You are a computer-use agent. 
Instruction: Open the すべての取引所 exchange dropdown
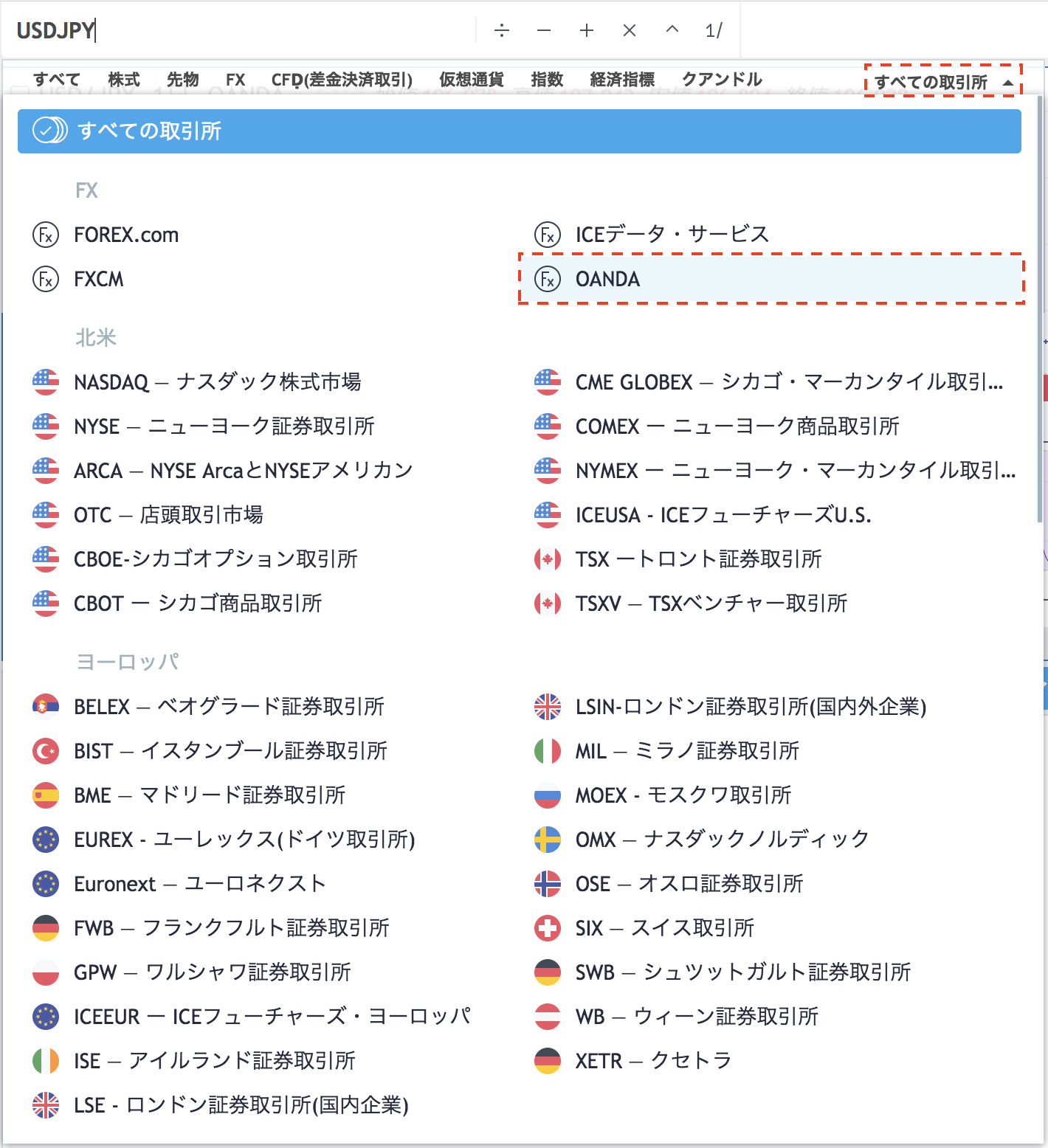pos(943,82)
